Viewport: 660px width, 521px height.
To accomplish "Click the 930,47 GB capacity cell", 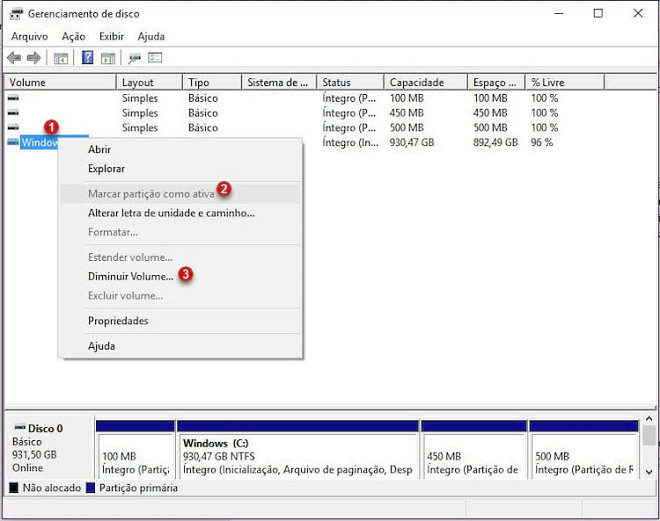I will click(x=412, y=142).
